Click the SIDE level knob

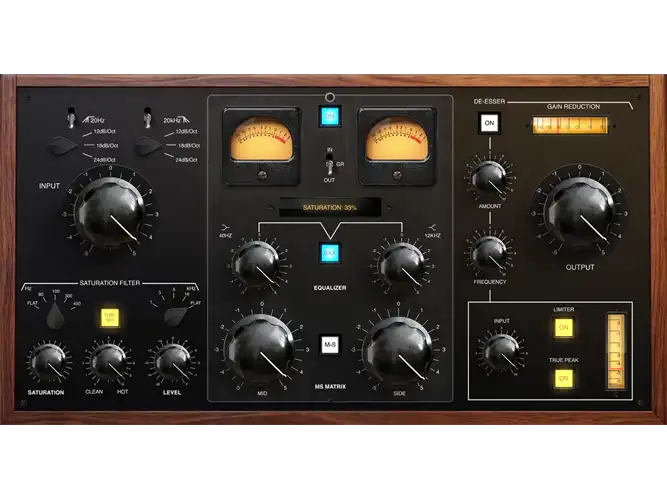[398, 350]
